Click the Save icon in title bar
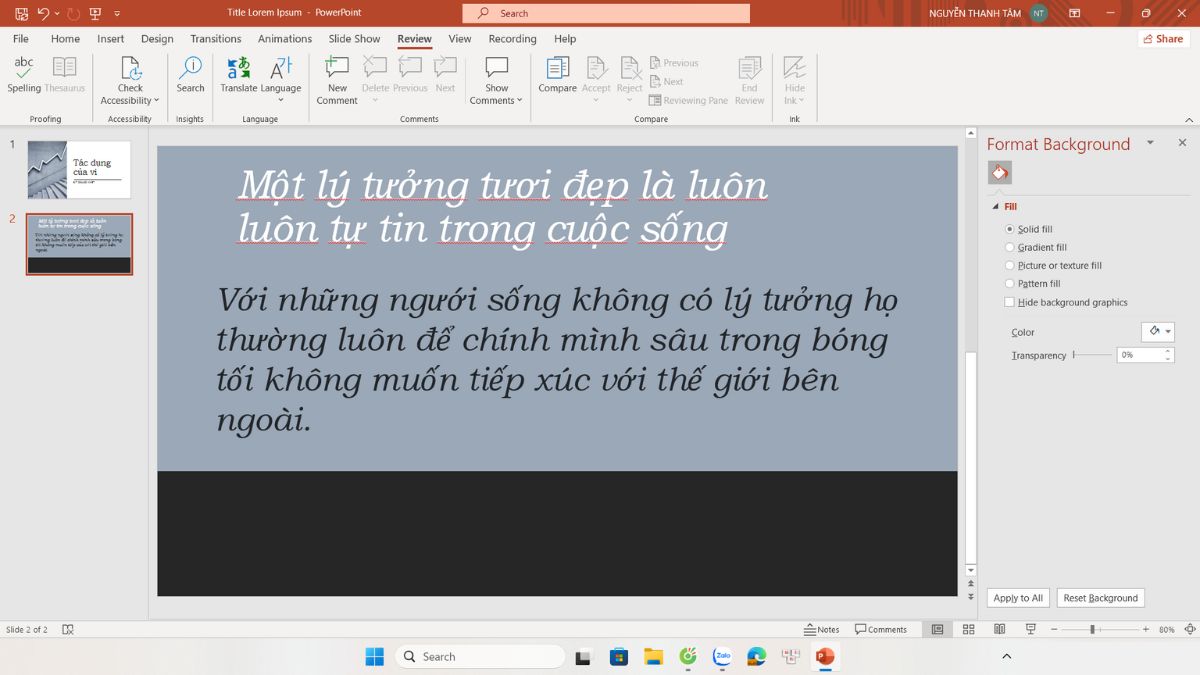The image size is (1200, 675). (21, 13)
